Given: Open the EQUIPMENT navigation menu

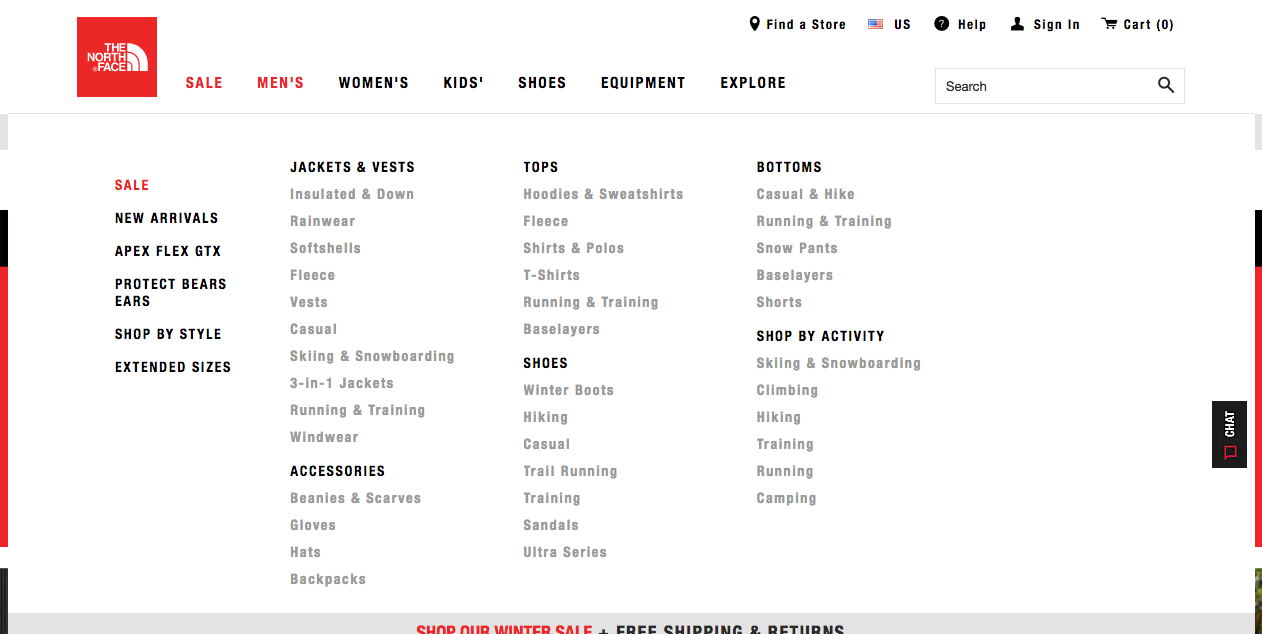Looking at the screenshot, I should (x=643, y=83).
